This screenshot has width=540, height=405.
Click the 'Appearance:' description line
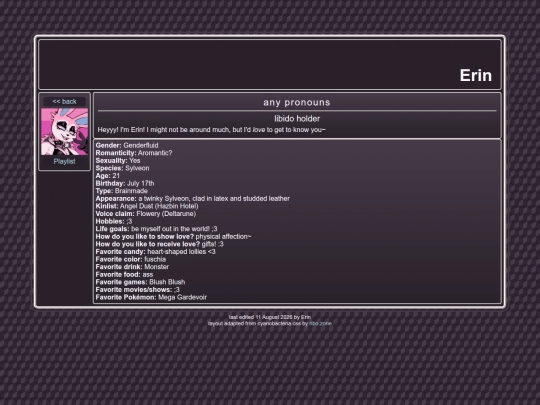point(193,199)
